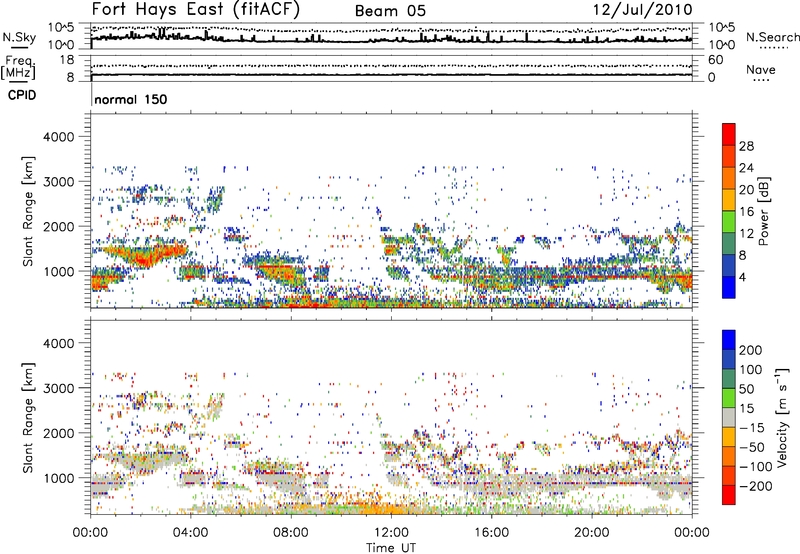Viewport: 800px width, 554px height.
Task: Click the 'normal 150' CPID text
Action: pos(131,99)
